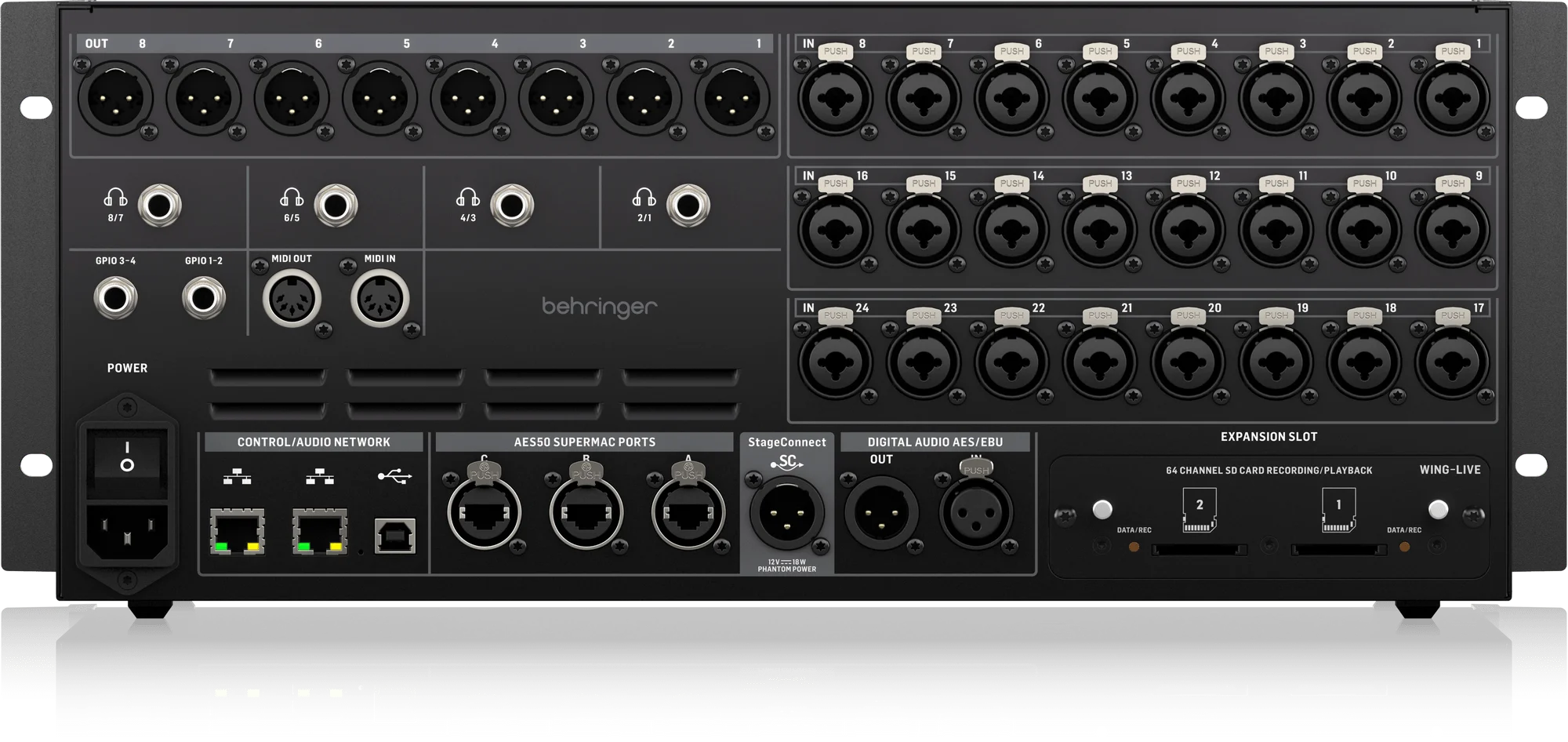Click the Ethernet port beside the USB port

tap(320, 532)
